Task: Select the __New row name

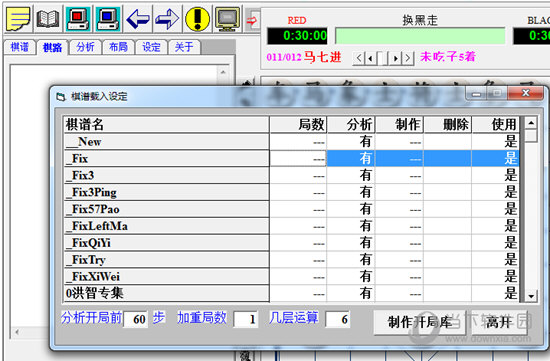Action: coord(167,142)
